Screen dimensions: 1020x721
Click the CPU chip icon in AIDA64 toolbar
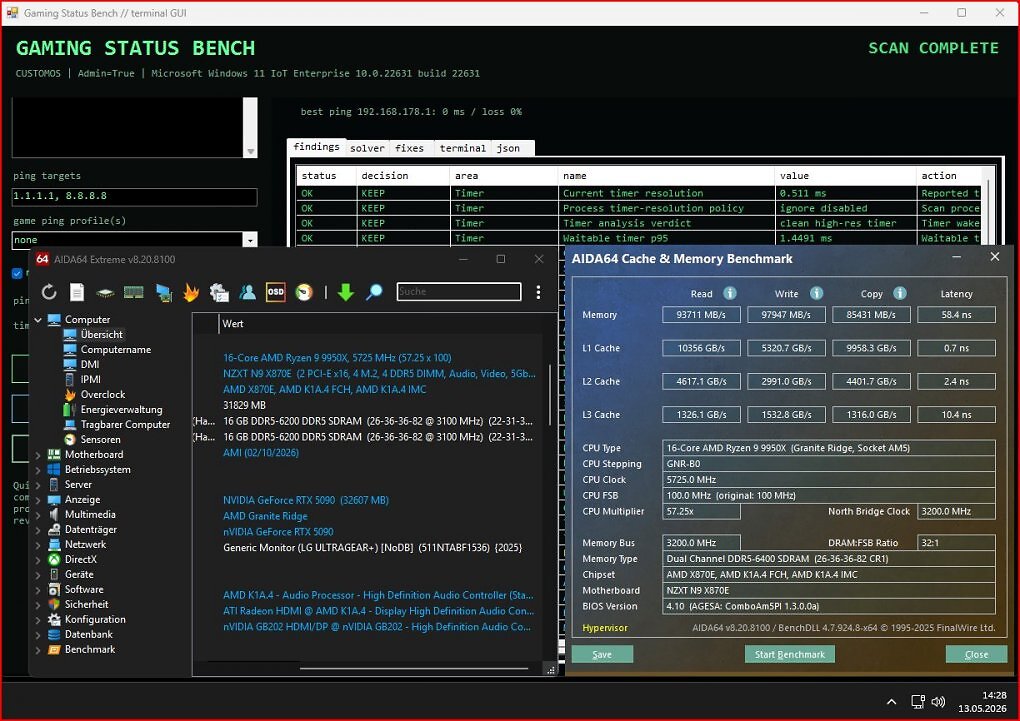tap(105, 293)
